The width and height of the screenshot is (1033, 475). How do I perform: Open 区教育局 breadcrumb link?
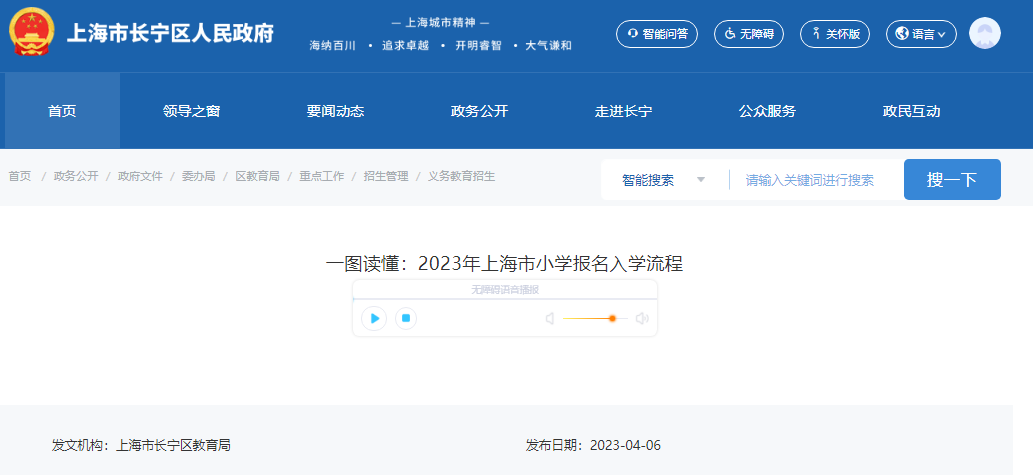tap(257, 176)
